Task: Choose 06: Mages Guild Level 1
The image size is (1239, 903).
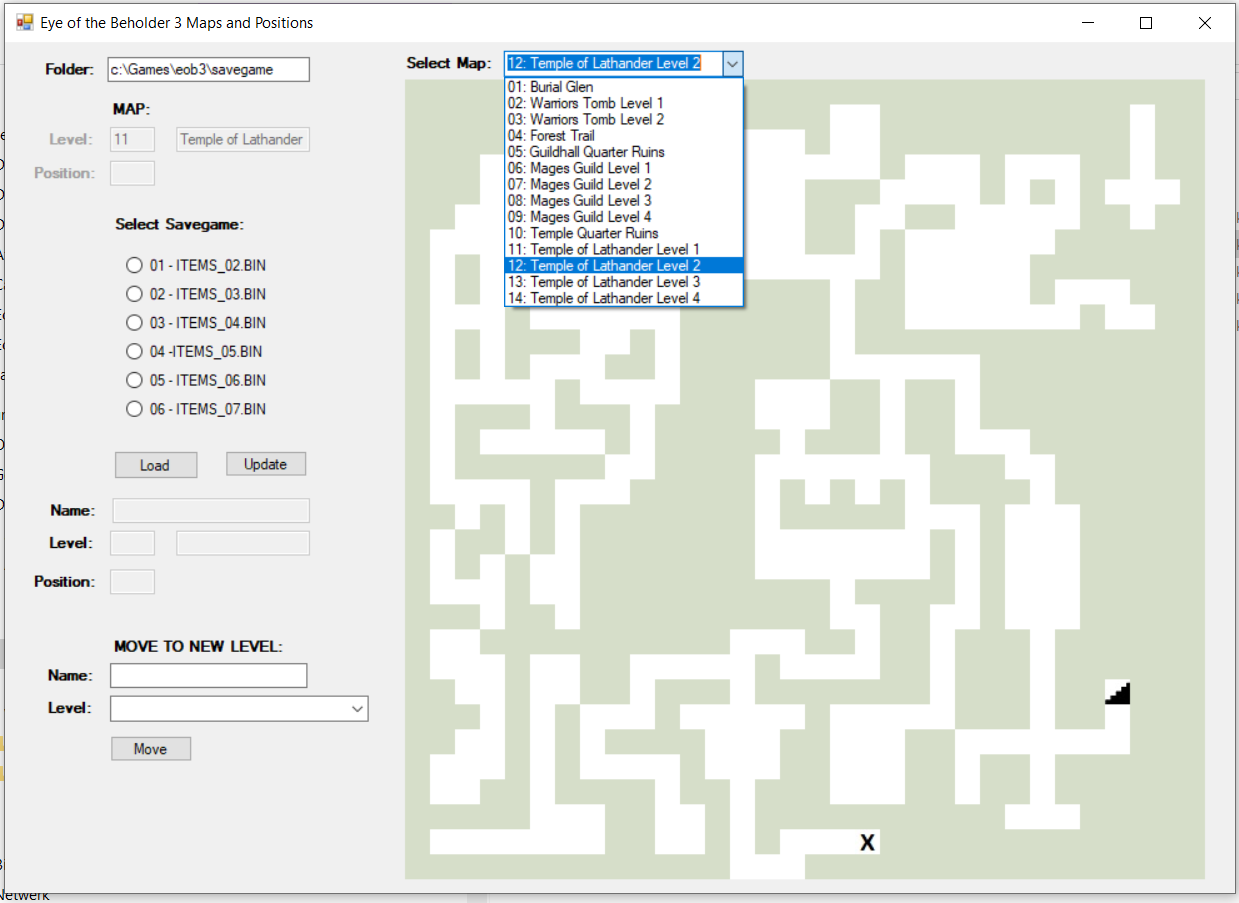Action: click(624, 168)
